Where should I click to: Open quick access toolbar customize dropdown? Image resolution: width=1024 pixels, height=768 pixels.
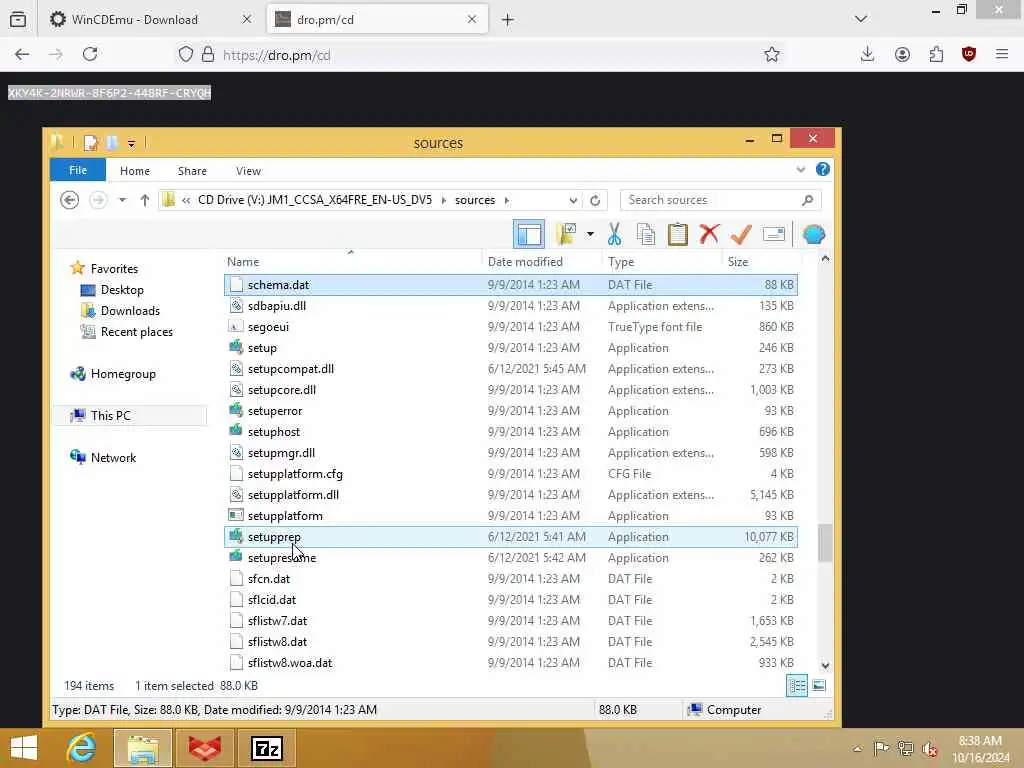131,143
